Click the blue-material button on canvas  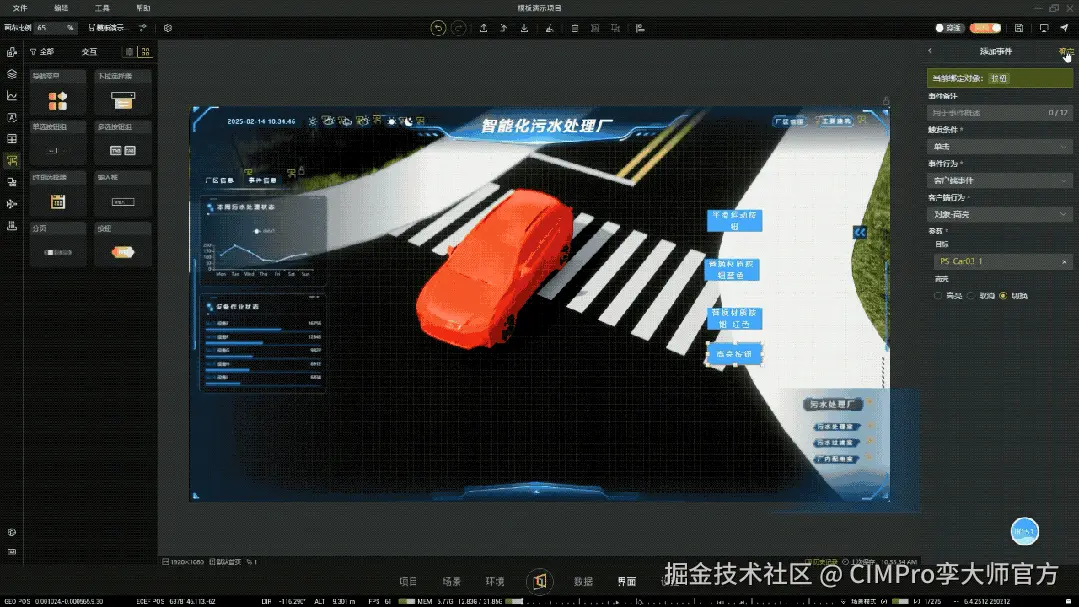click(731, 269)
